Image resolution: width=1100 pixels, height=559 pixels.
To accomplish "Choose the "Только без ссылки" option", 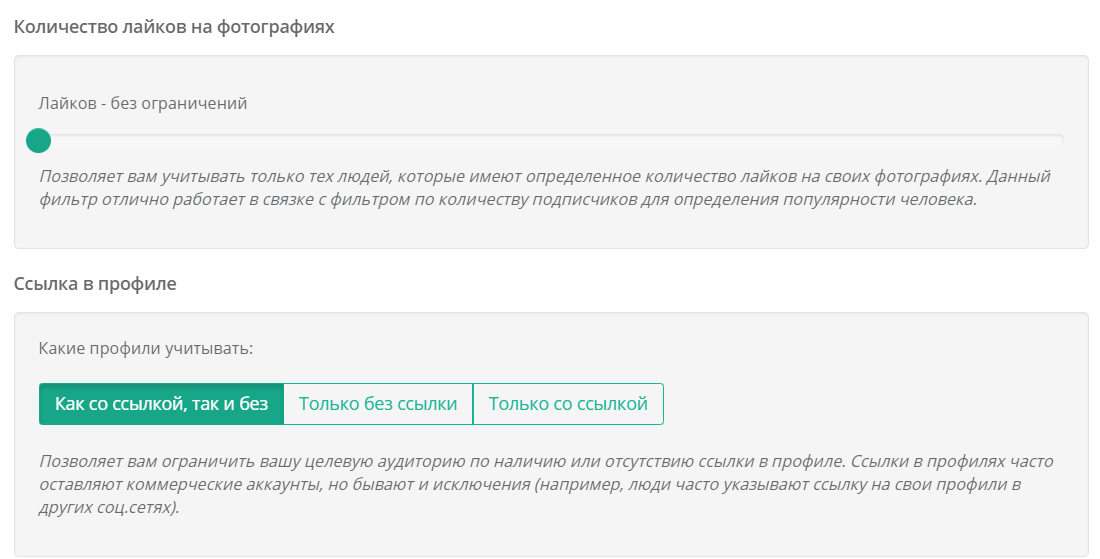I will click(378, 404).
